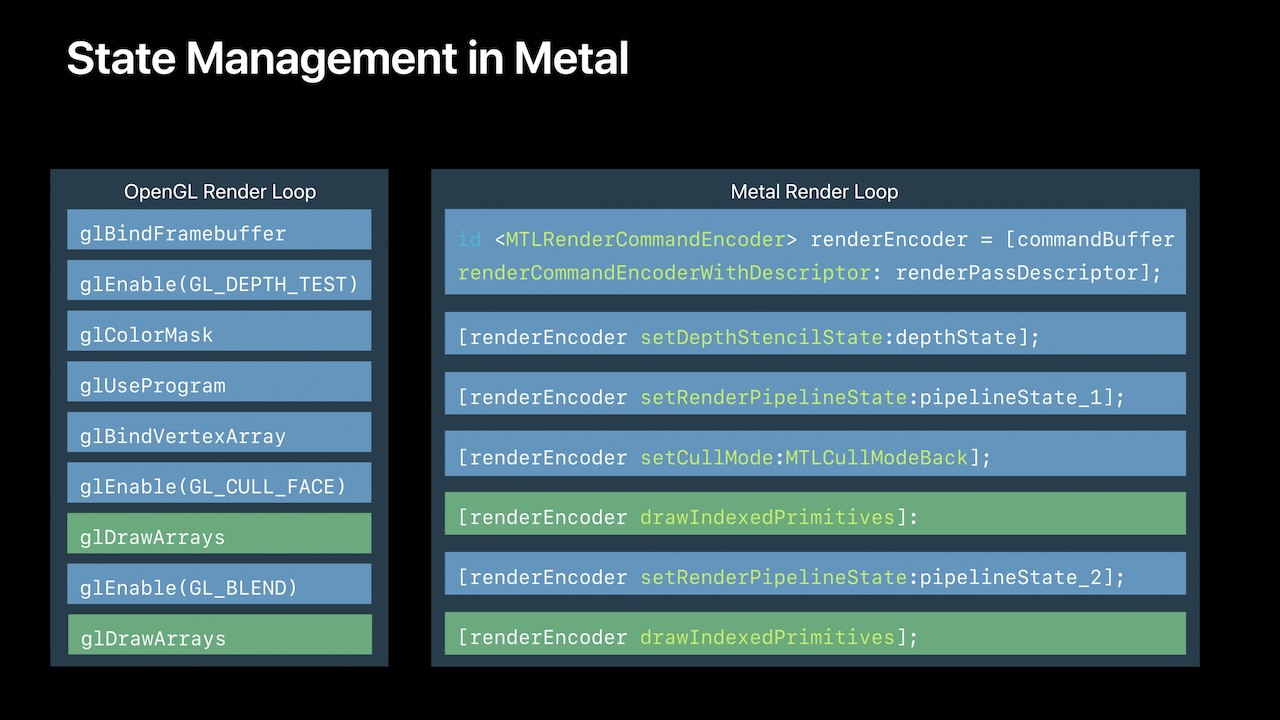
Task: Select the setRenderPipelineState pipelineState_2 block
Action: [x=813, y=577]
